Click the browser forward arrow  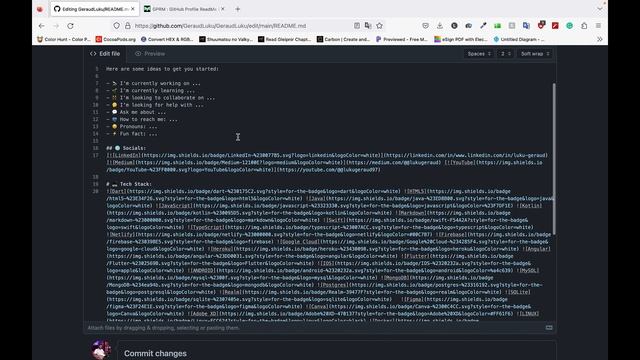tap(56, 26)
